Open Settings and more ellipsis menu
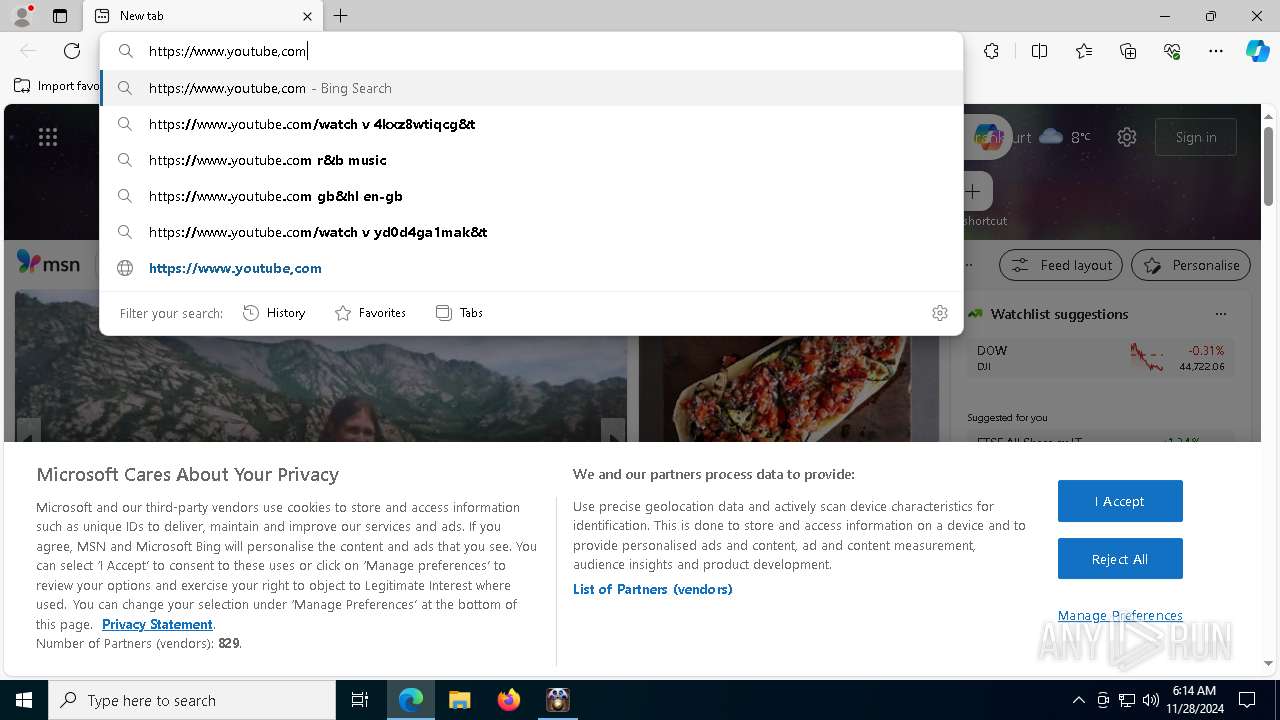Image resolution: width=1280 pixels, height=720 pixels. point(1216,51)
